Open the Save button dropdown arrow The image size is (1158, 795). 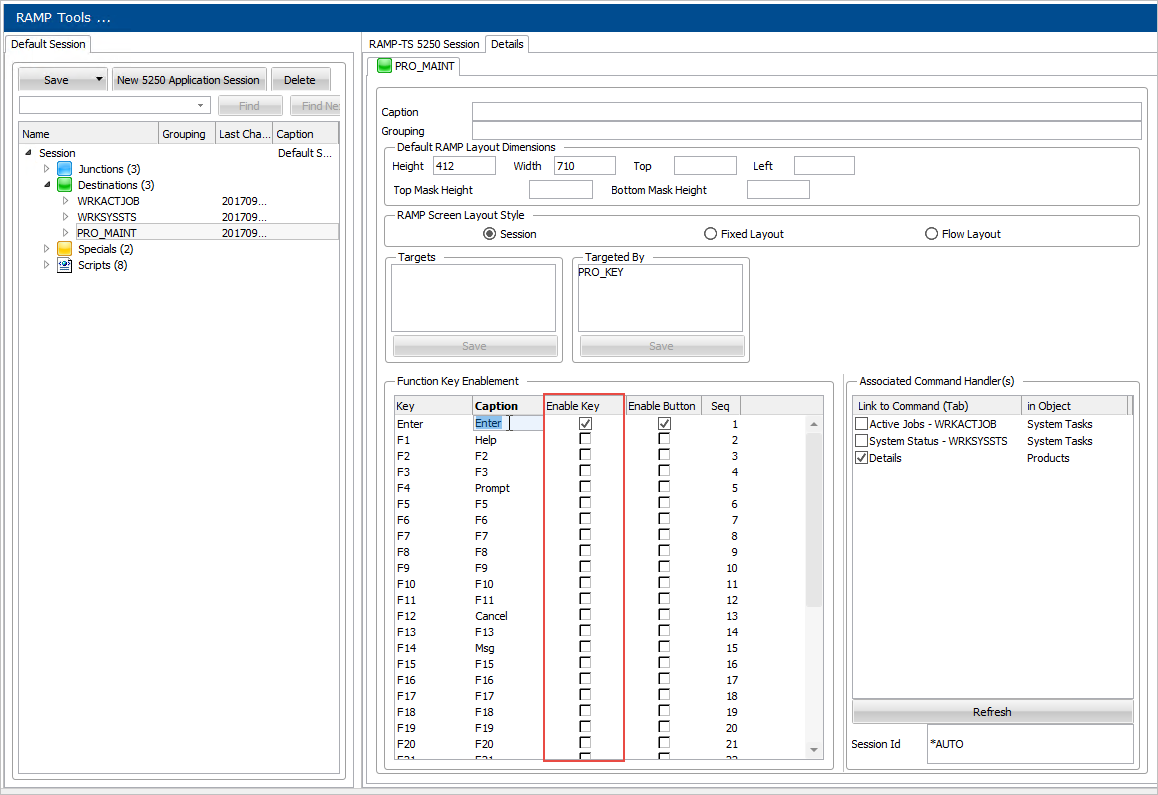pos(99,80)
